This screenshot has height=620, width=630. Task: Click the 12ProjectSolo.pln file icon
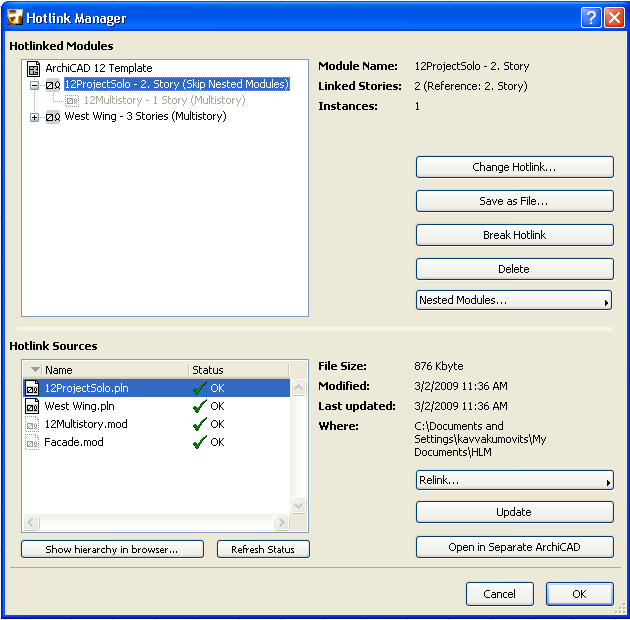tap(32, 388)
